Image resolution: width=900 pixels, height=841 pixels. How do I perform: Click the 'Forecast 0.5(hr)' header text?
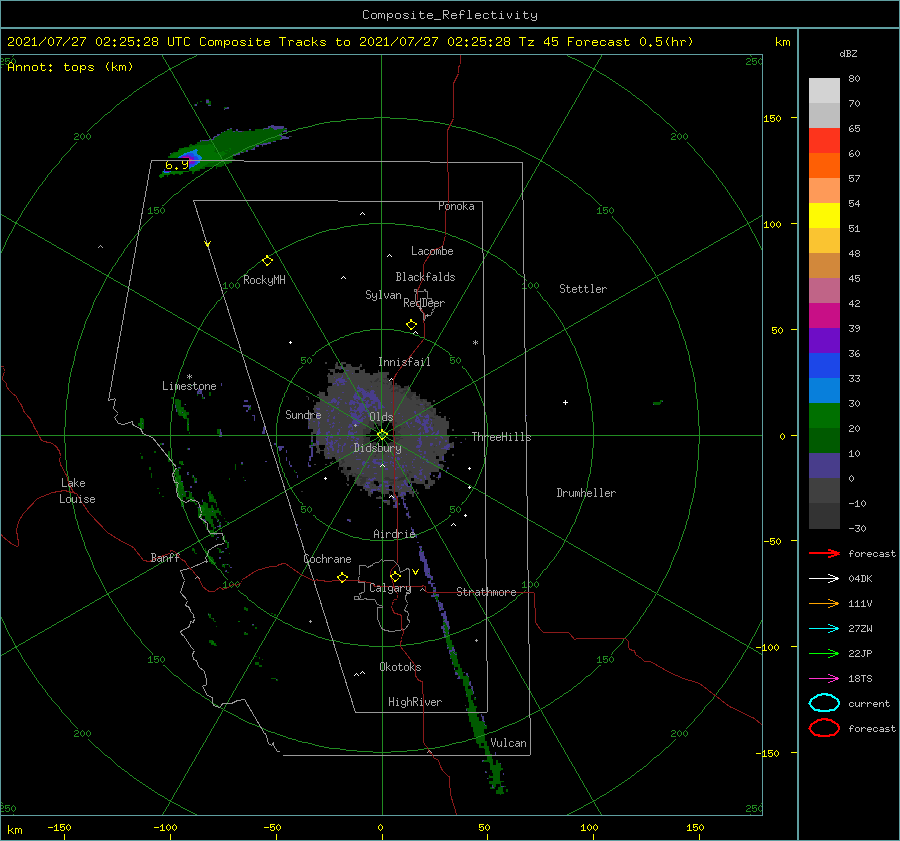click(630, 42)
